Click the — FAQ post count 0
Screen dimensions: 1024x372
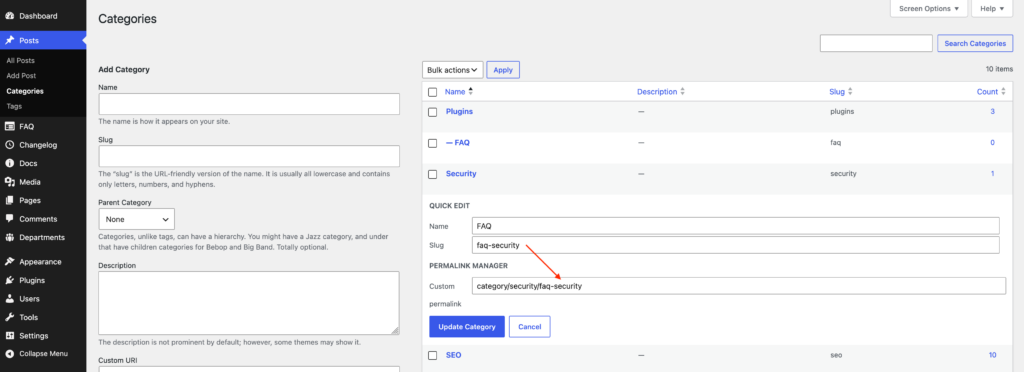point(993,142)
